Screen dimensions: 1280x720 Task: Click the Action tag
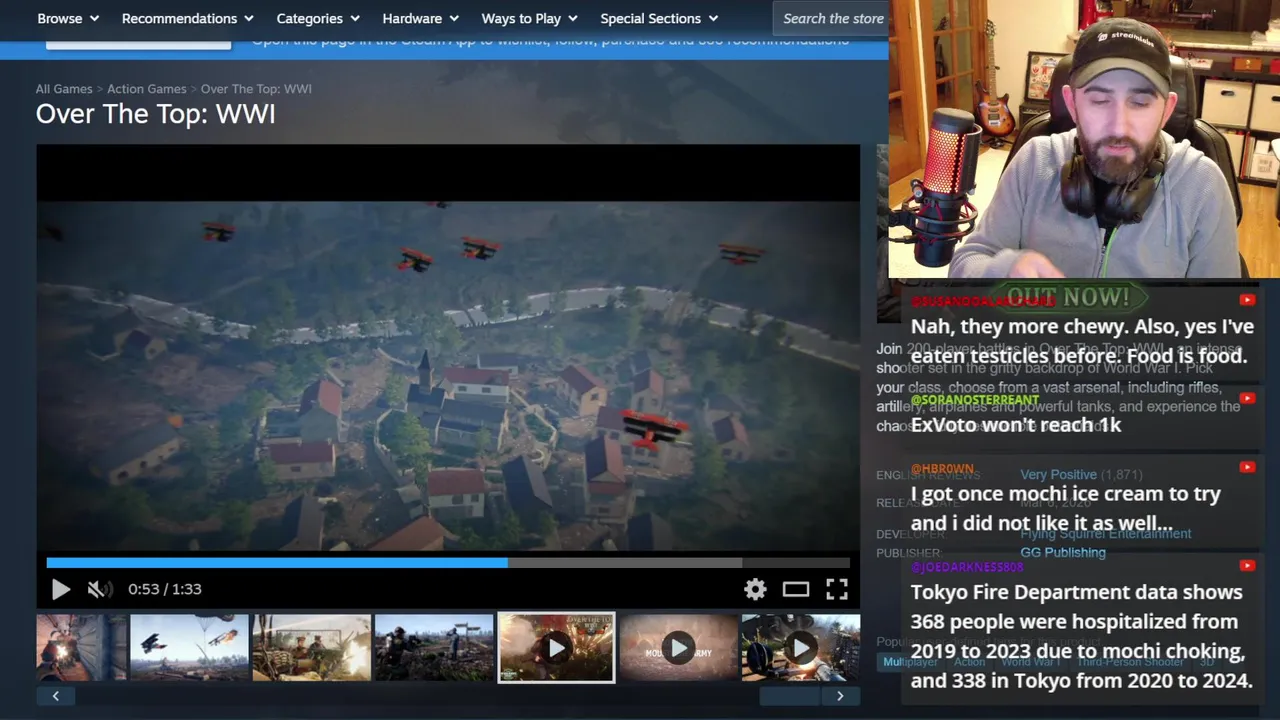click(x=969, y=662)
